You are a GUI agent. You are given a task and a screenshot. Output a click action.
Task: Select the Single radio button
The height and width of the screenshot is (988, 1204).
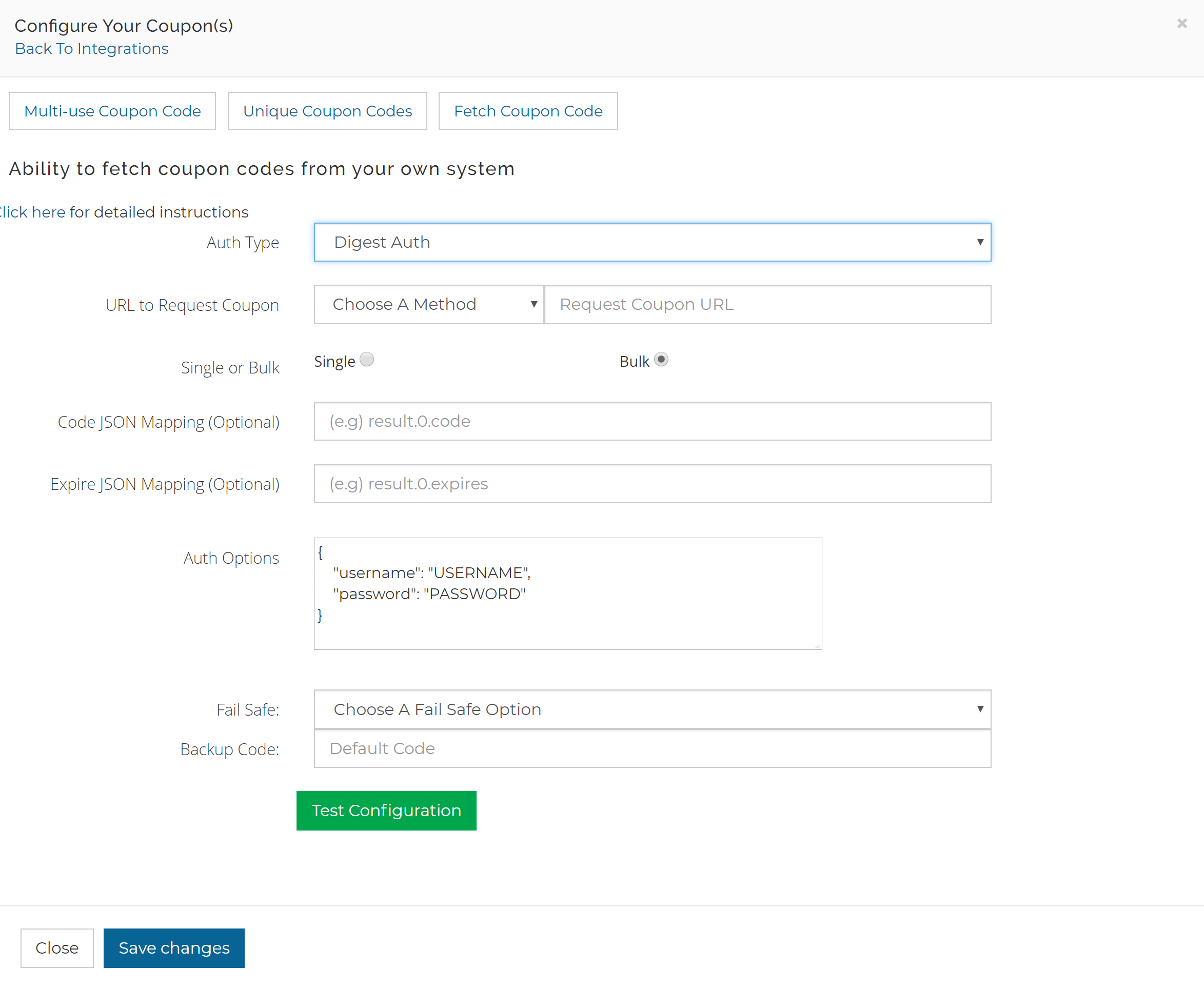367,360
